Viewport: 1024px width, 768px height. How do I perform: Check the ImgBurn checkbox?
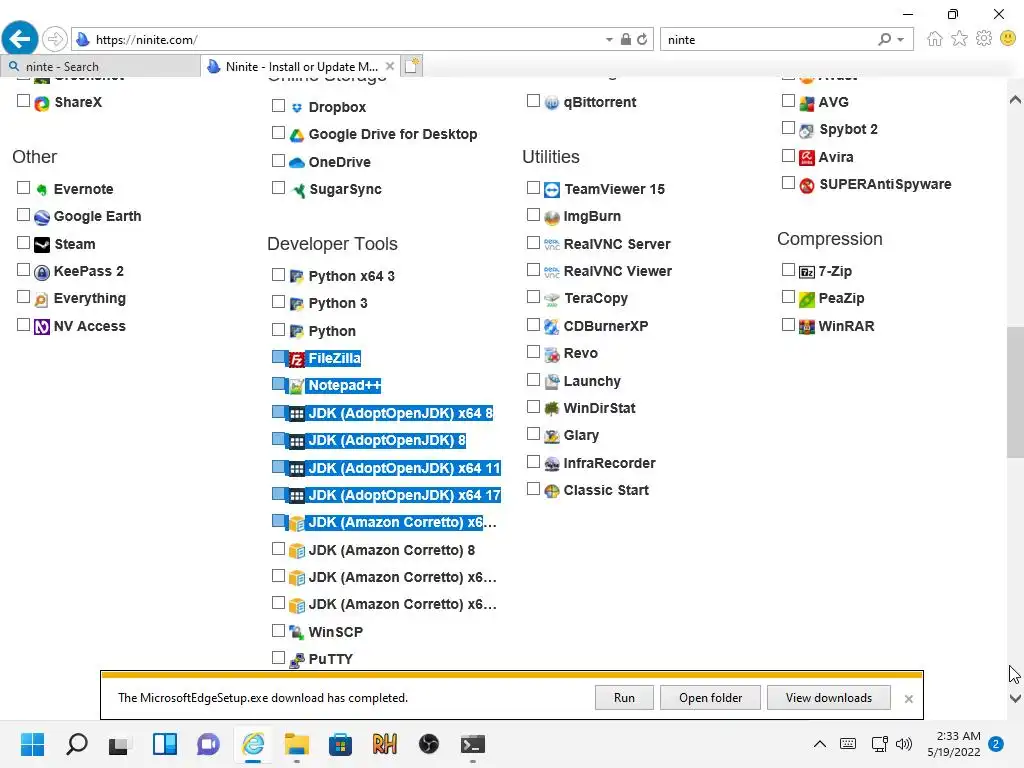tap(534, 215)
